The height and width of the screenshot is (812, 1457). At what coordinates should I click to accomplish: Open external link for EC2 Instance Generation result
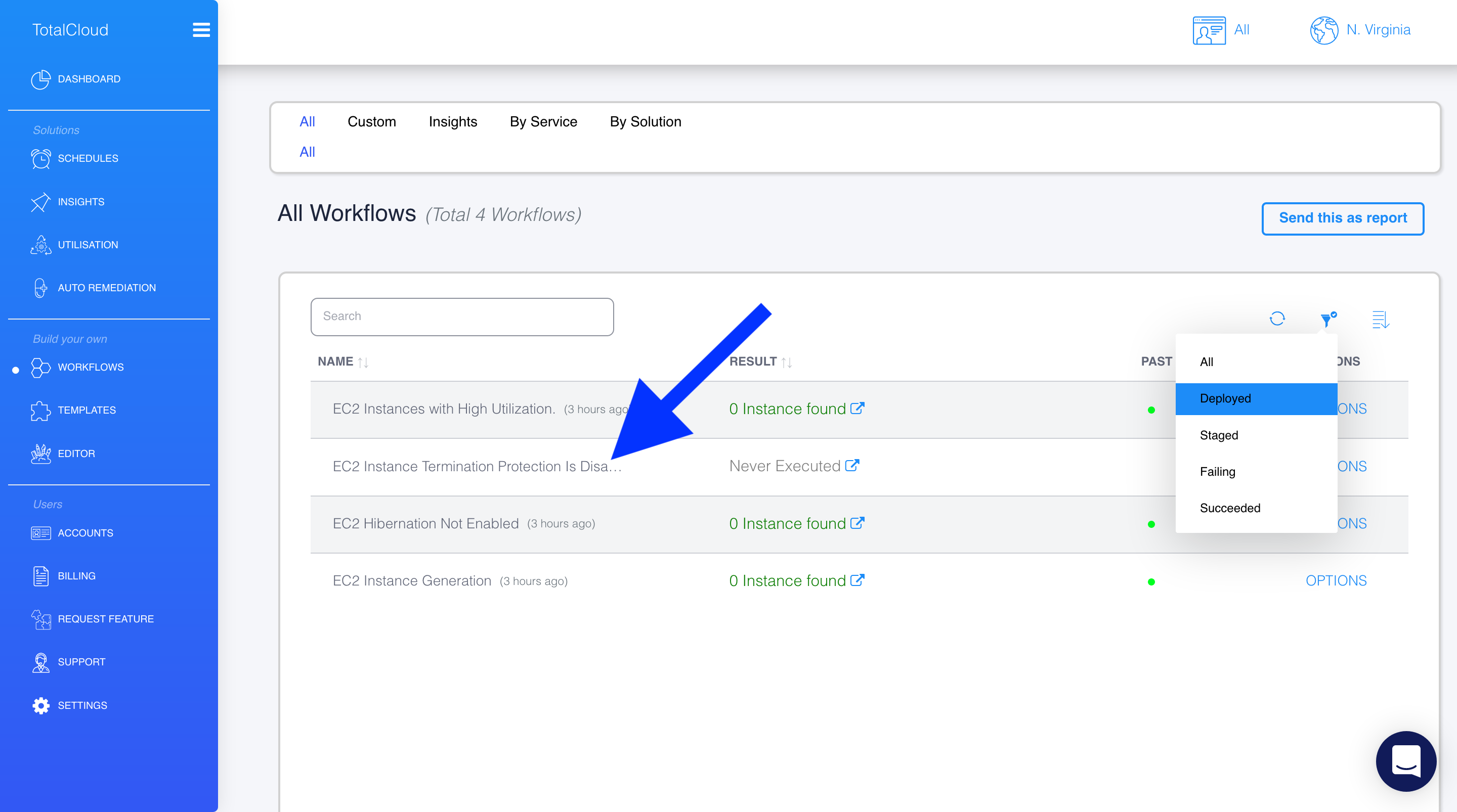click(858, 579)
